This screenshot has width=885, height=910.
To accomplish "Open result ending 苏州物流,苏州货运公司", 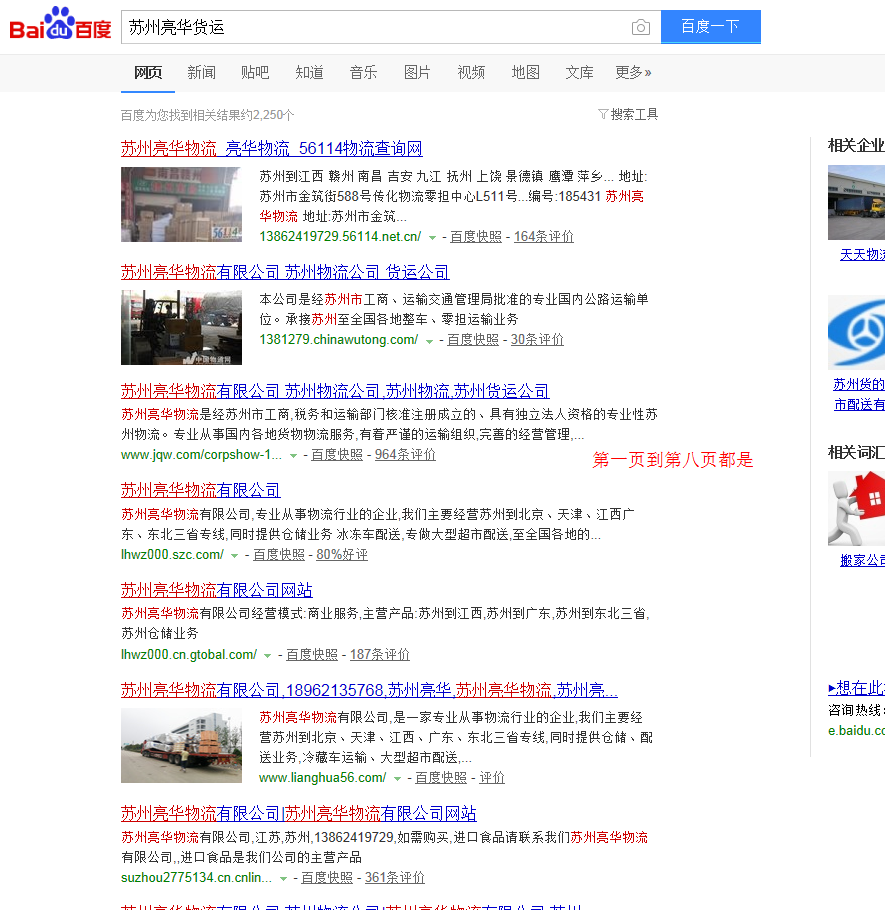I will (335, 391).
